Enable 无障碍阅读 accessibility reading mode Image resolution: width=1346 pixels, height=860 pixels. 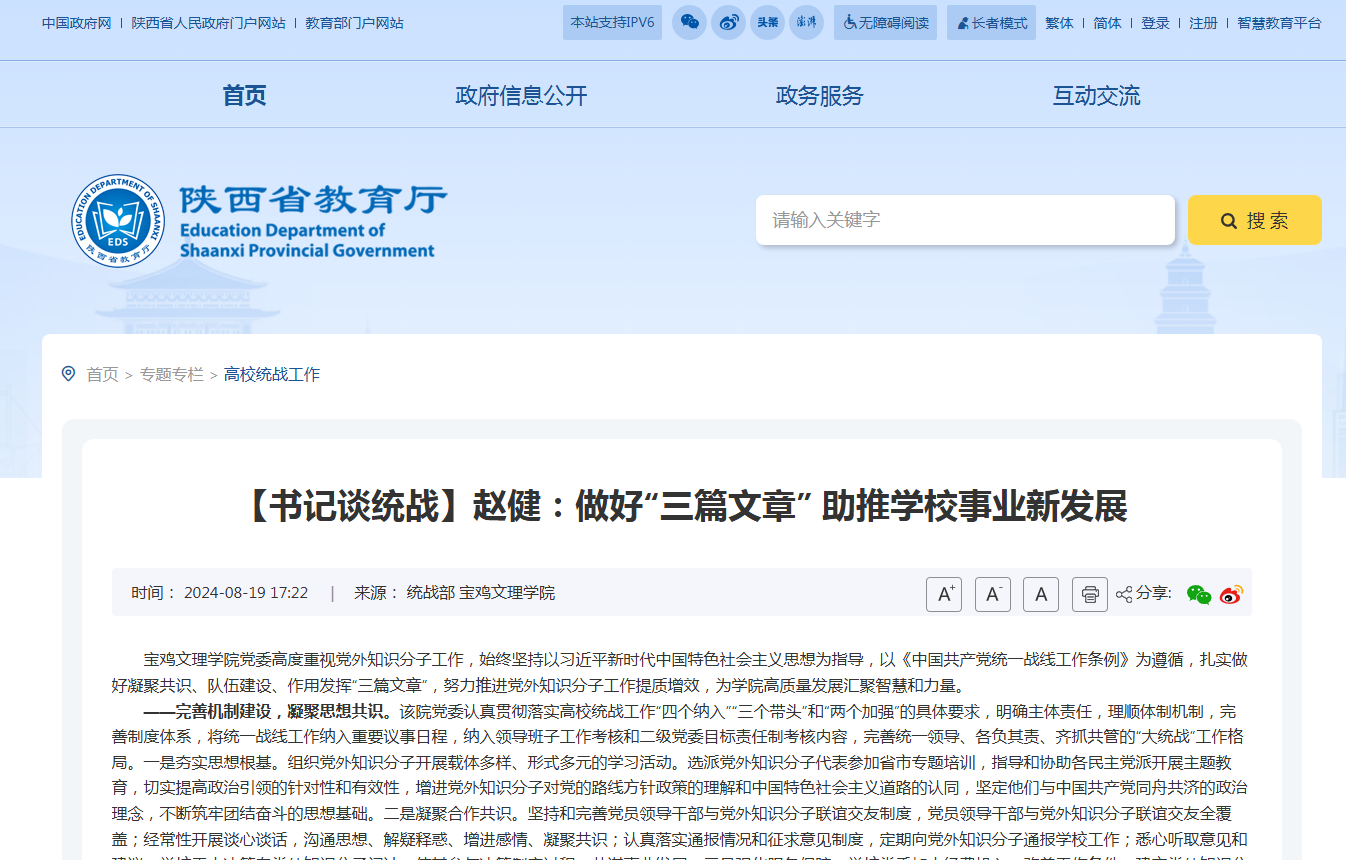(x=885, y=23)
